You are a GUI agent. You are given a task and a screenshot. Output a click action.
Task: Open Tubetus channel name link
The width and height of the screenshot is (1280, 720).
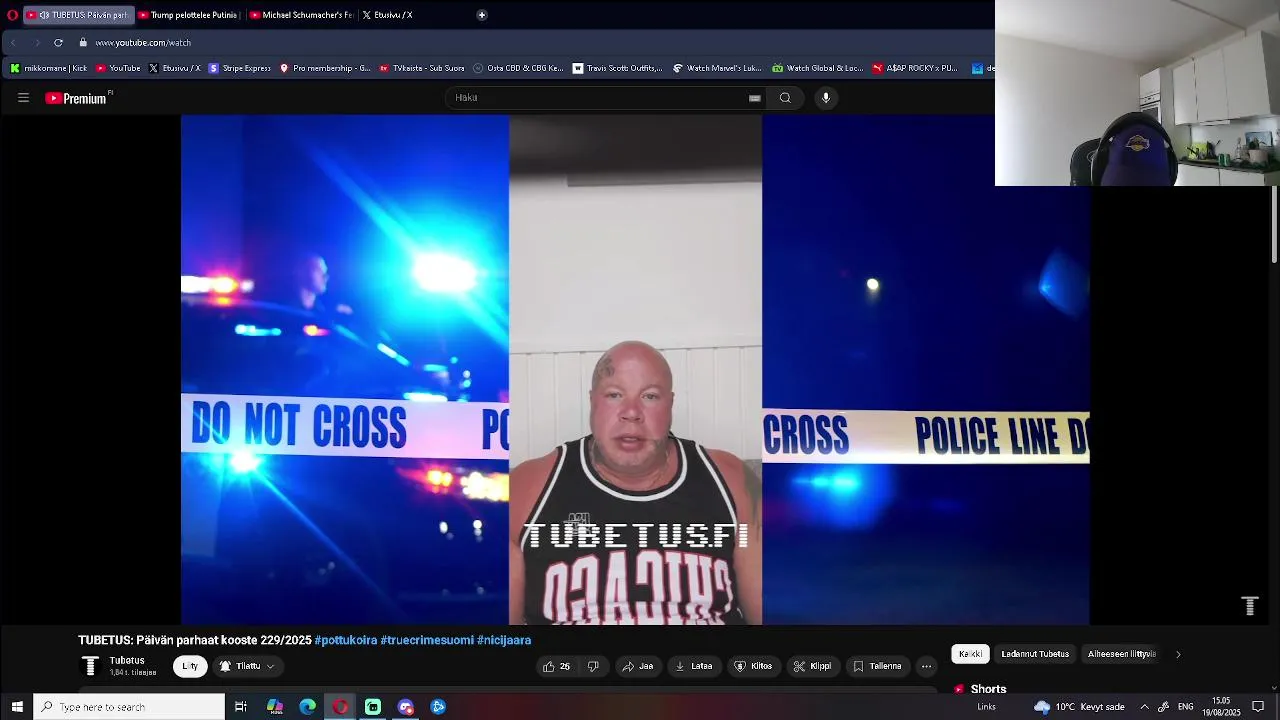click(x=127, y=661)
